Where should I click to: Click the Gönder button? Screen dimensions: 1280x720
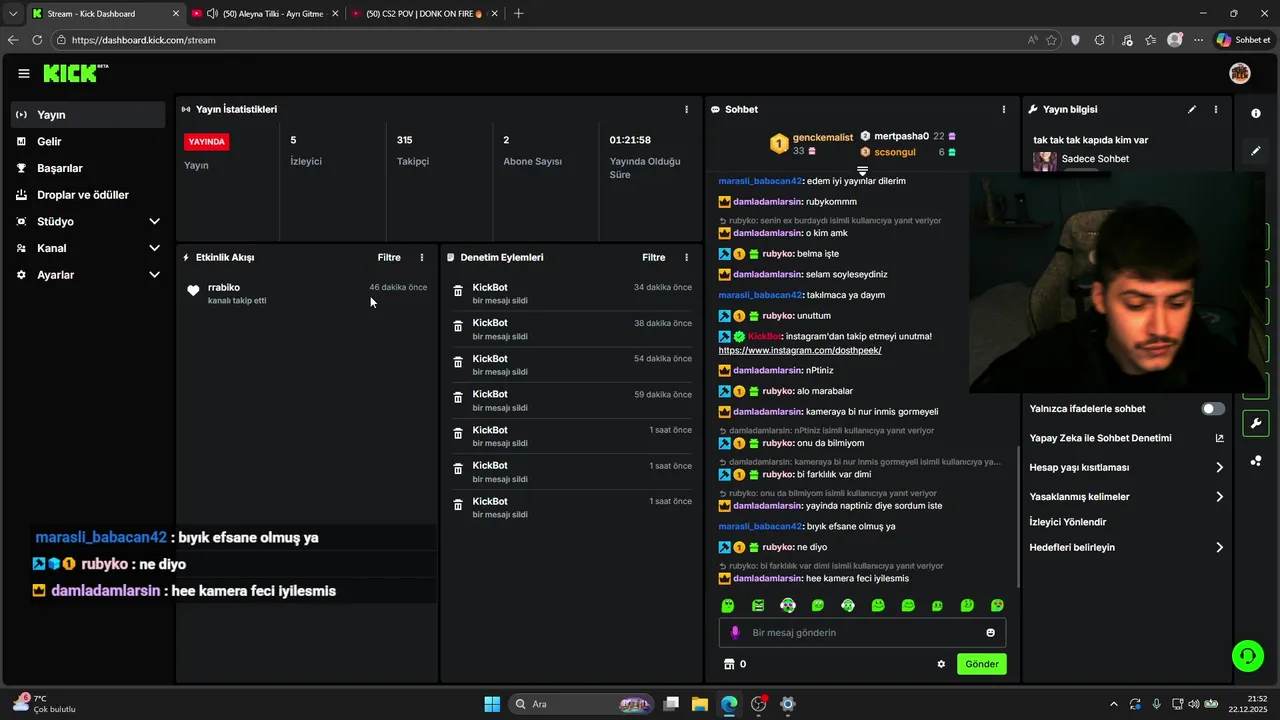(x=981, y=664)
